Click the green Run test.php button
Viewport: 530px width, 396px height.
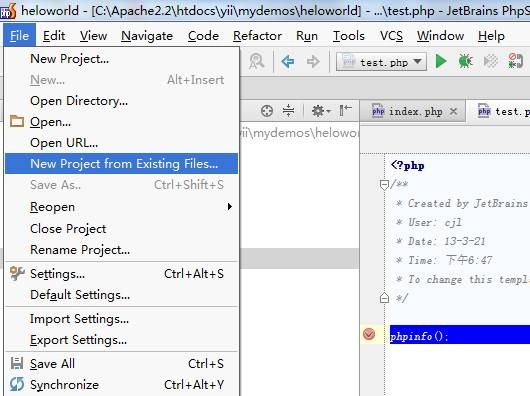point(441,62)
